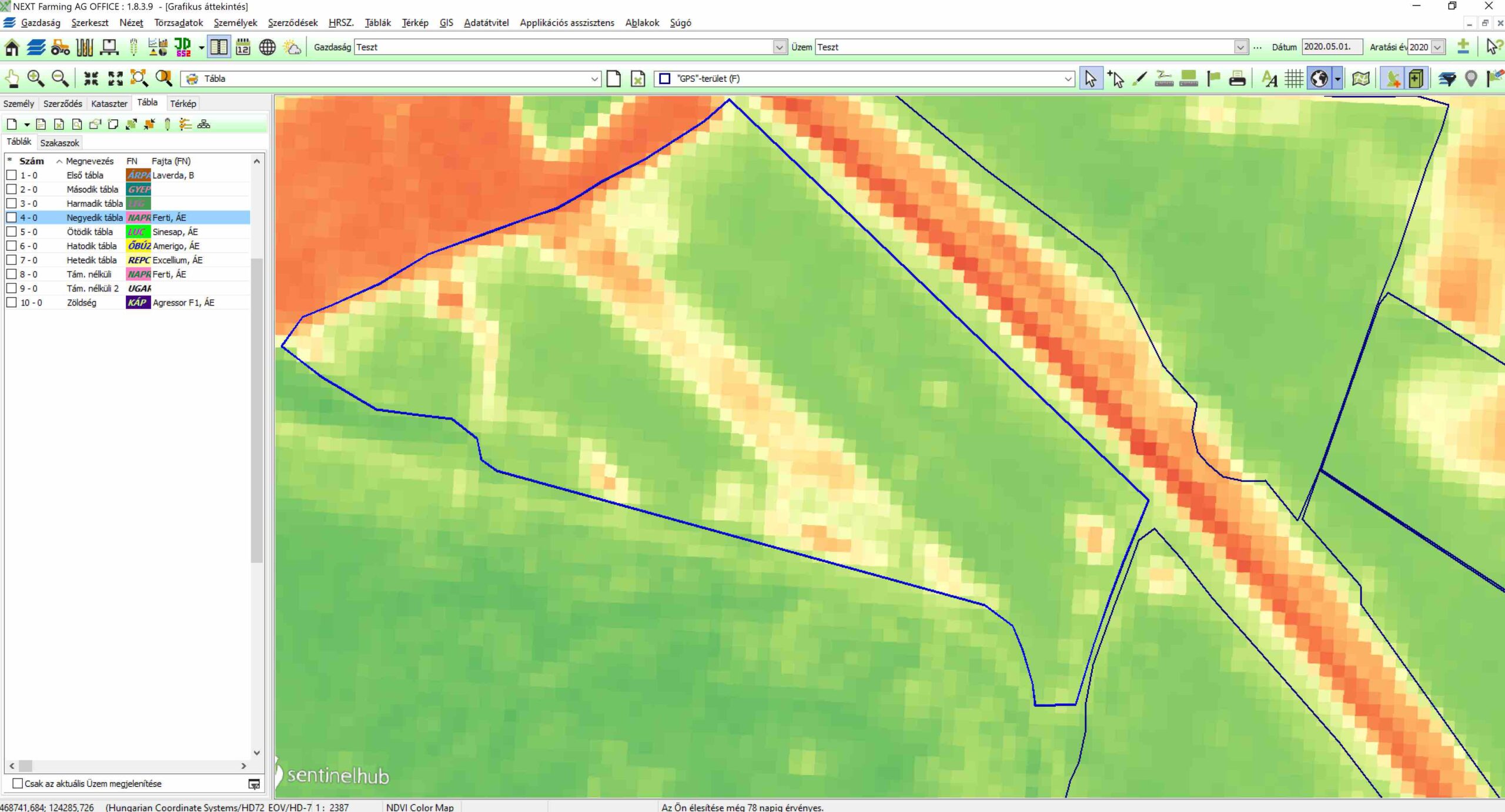
Task: Click the location pin marker icon
Action: 1470,78
